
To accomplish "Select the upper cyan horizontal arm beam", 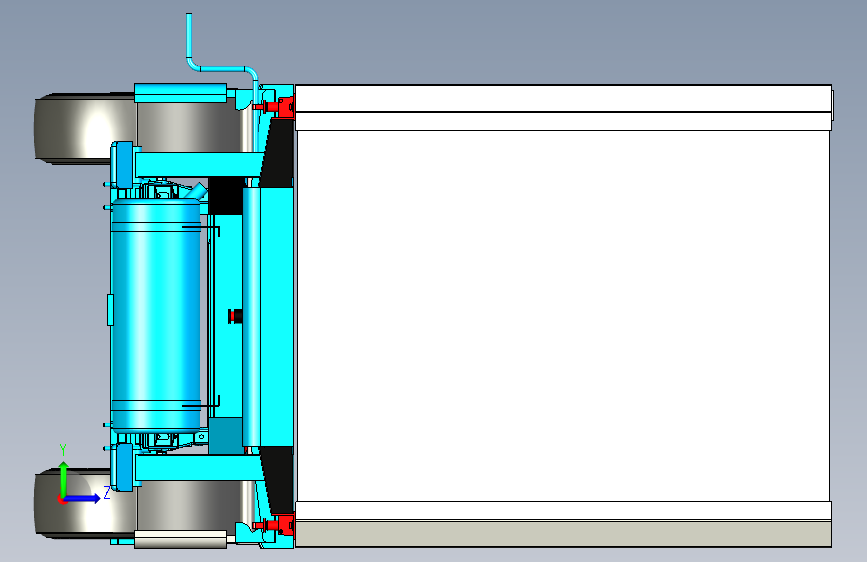I will point(198,165).
